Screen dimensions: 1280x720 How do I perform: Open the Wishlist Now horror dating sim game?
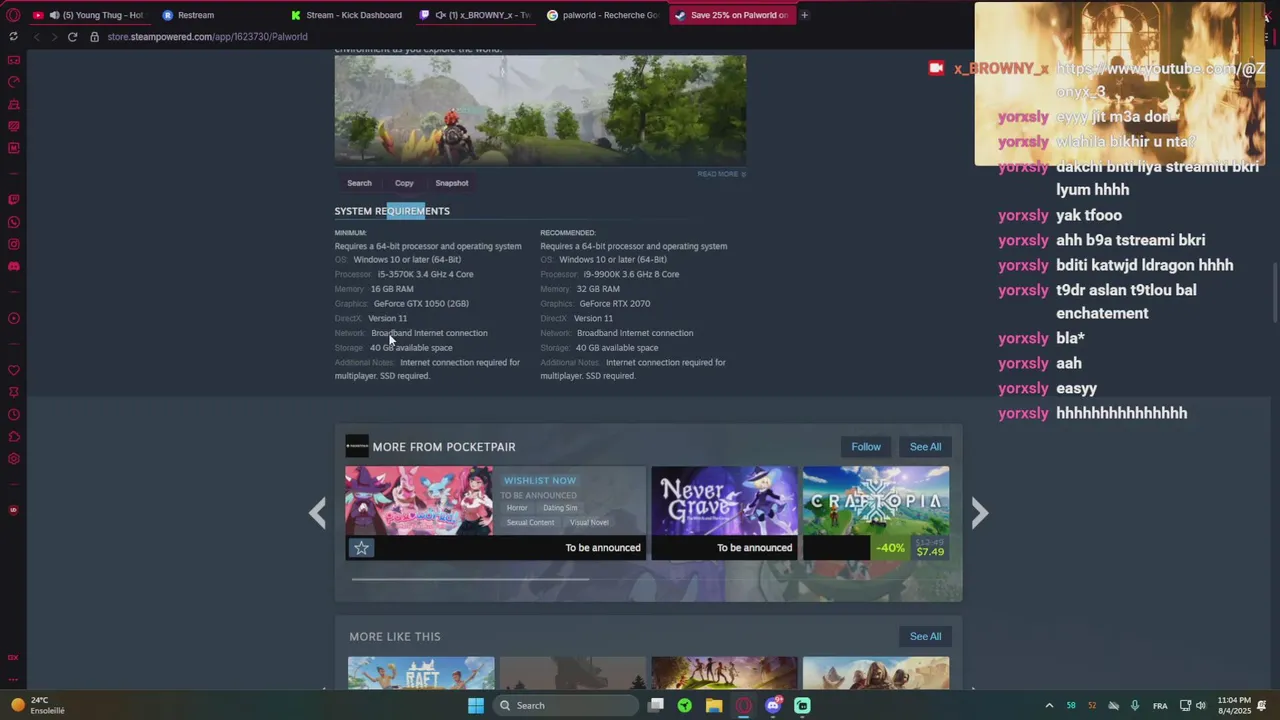tap(419, 501)
